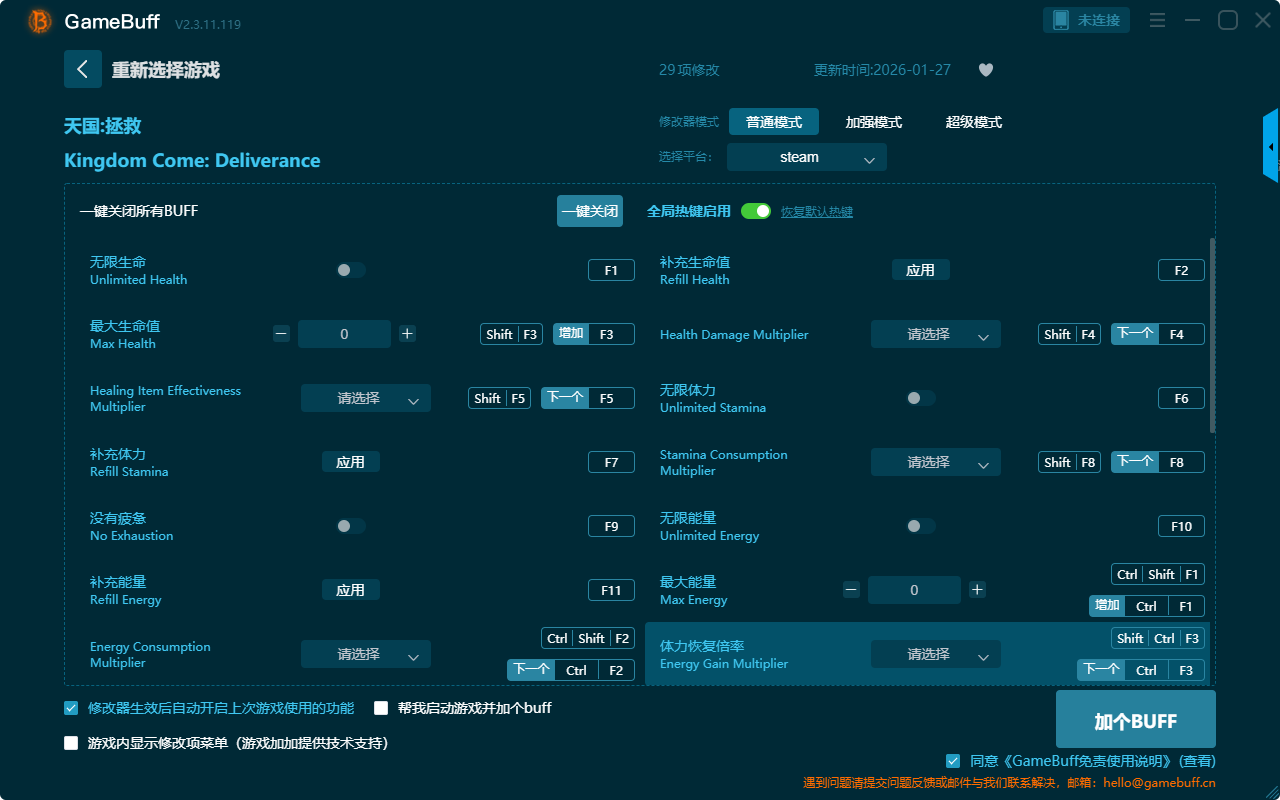Toggle Unlimited Health switch
The height and width of the screenshot is (800, 1280).
351,270
